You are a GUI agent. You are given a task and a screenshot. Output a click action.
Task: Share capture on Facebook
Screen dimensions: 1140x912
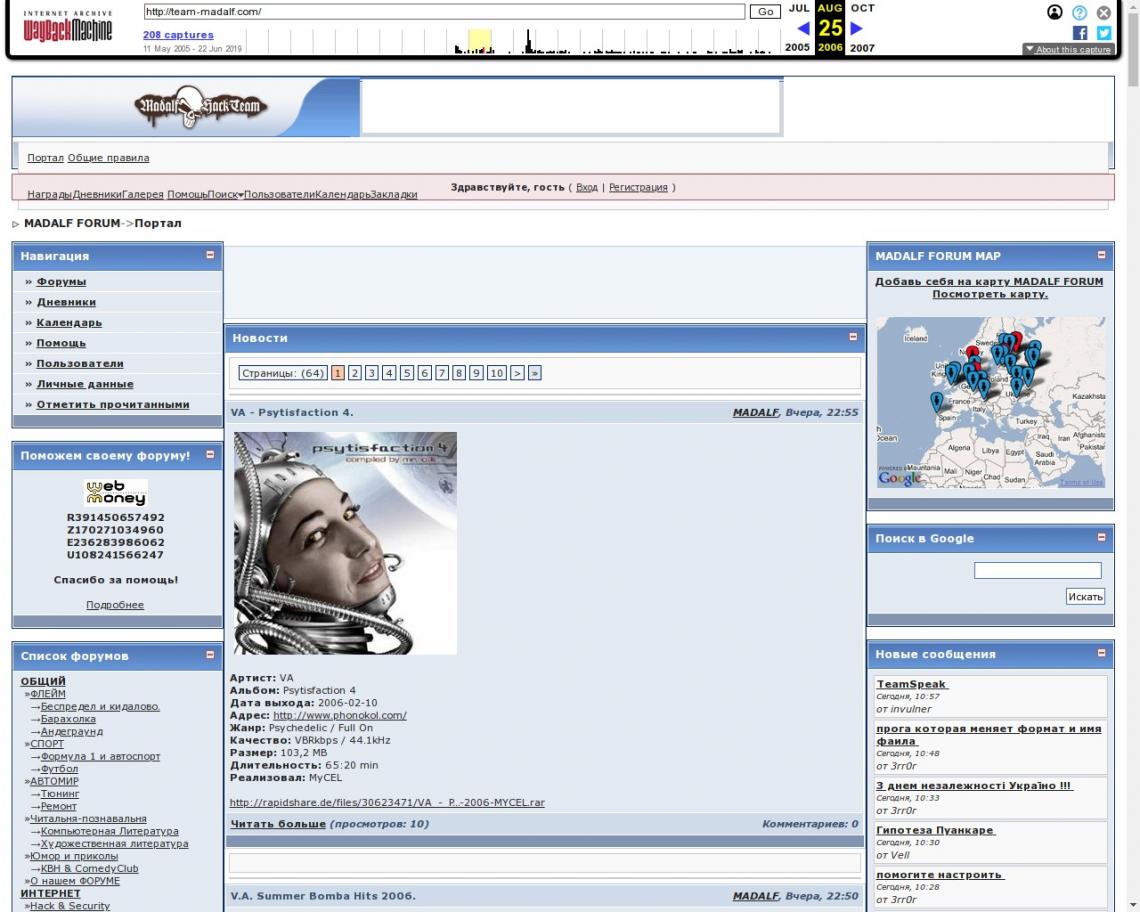[x=1080, y=33]
